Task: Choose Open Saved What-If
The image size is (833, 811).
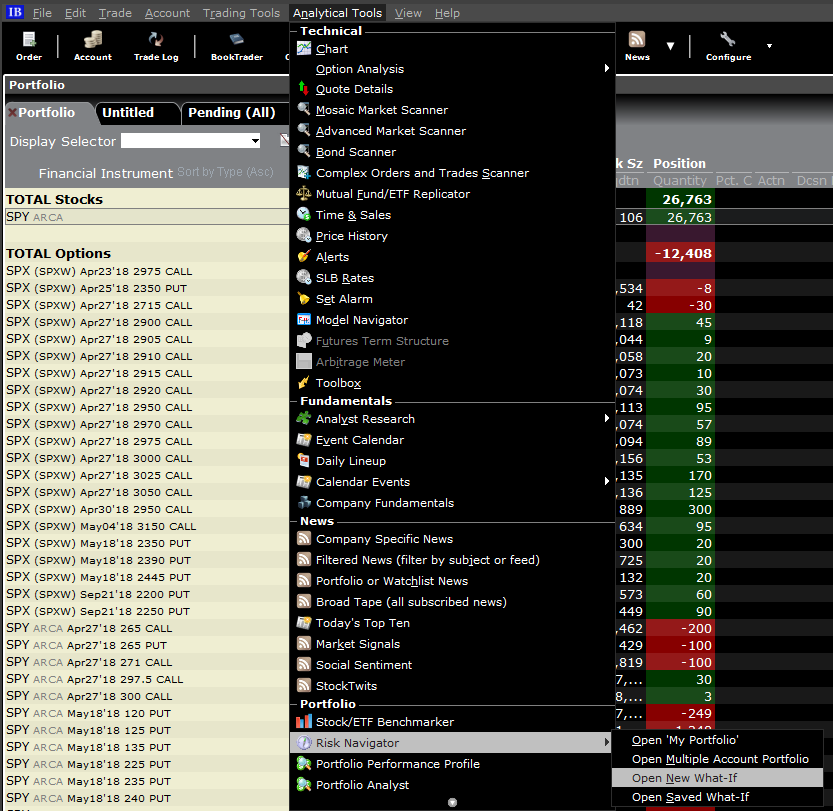Action: pos(717,797)
